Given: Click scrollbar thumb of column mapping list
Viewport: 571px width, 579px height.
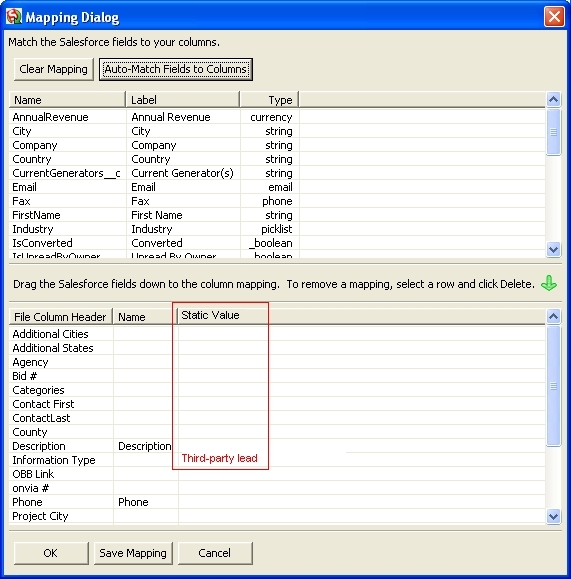Looking at the screenshot, I should click(x=553, y=386).
